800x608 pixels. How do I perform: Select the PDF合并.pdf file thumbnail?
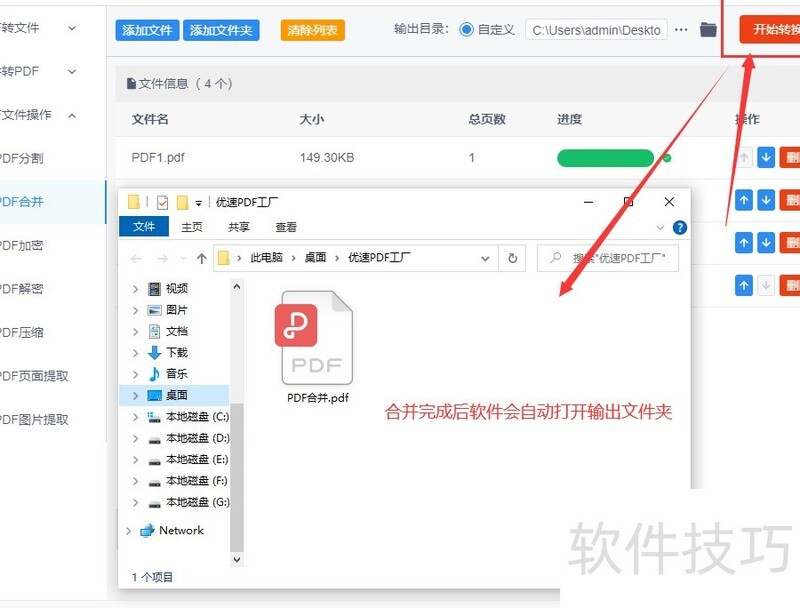315,340
